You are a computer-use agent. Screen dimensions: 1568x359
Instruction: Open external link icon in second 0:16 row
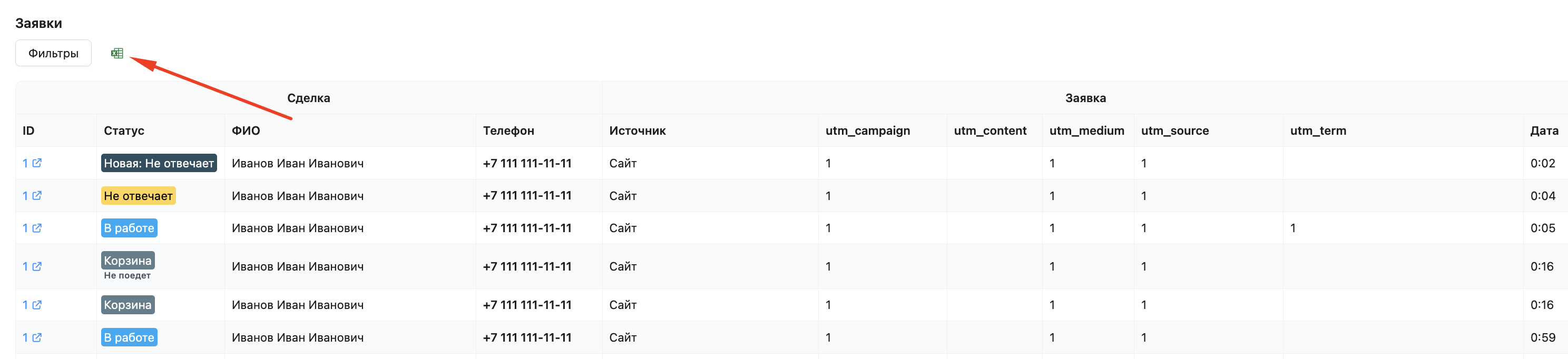click(37, 305)
